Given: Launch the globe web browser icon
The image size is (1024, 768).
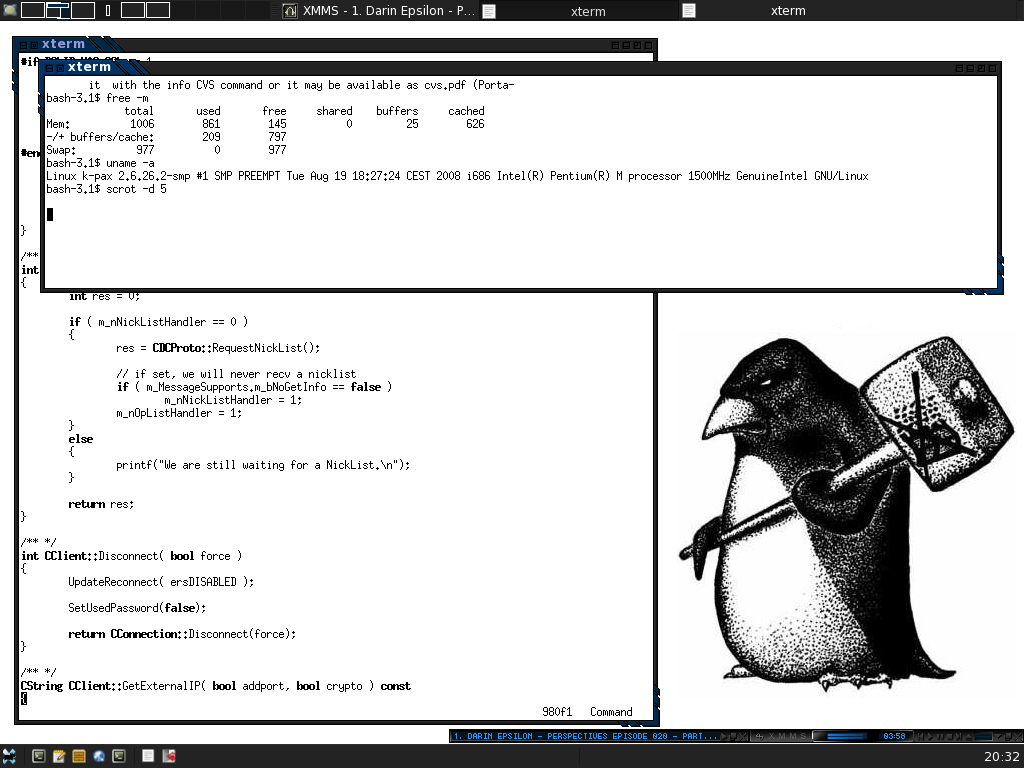Looking at the screenshot, I should point(99,756).
